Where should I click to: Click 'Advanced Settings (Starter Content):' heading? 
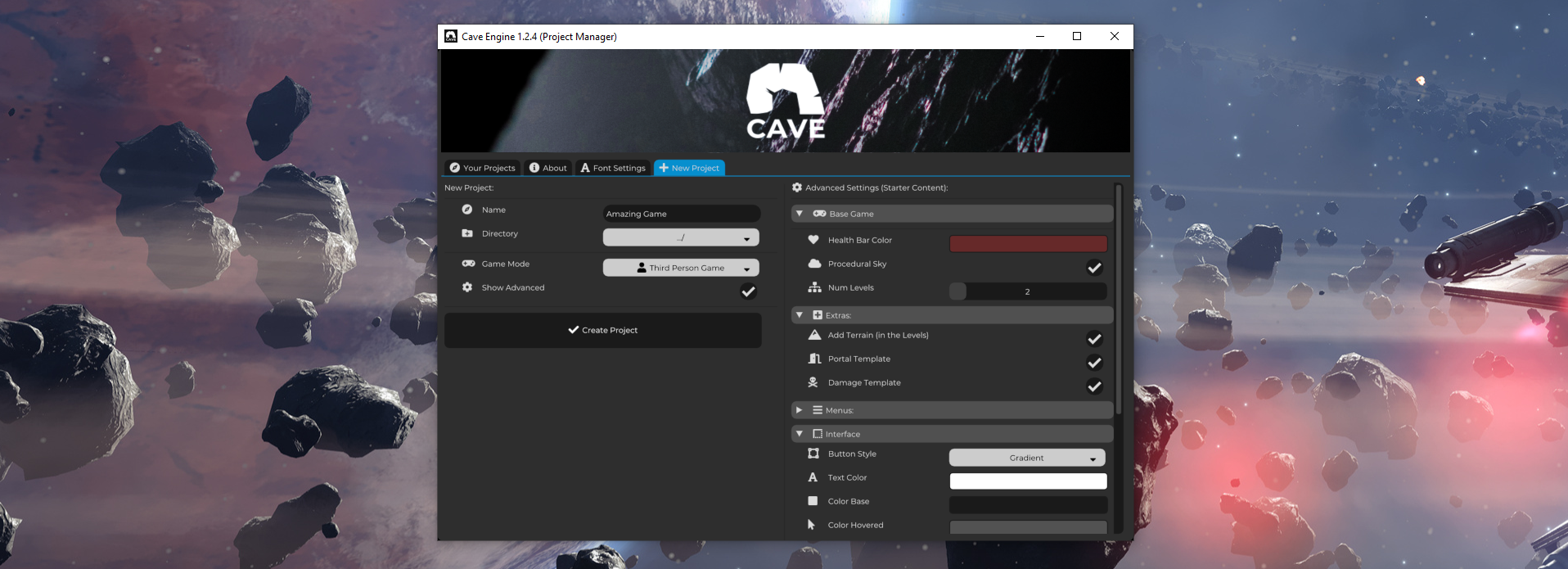876,187
